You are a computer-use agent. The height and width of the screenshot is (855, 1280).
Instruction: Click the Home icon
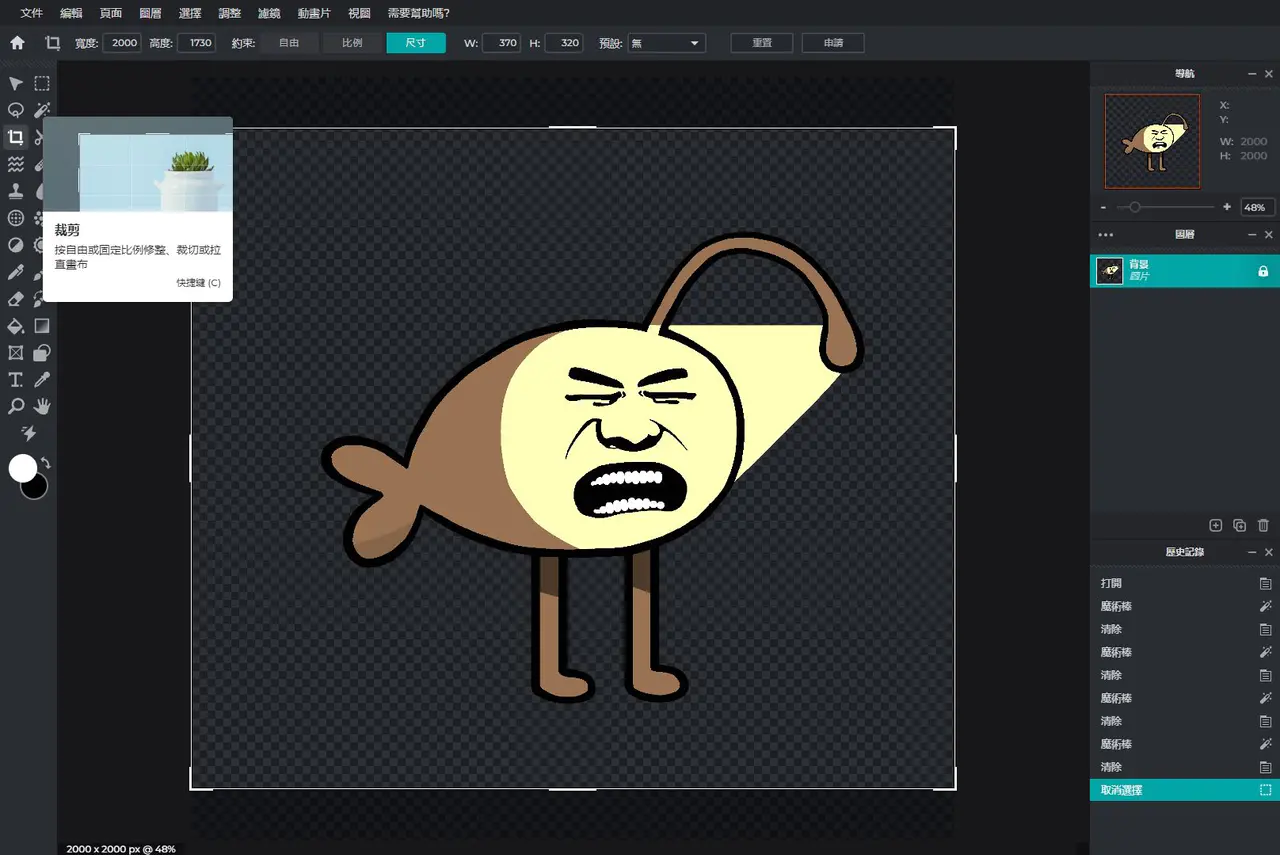click(x=17, y=43)
